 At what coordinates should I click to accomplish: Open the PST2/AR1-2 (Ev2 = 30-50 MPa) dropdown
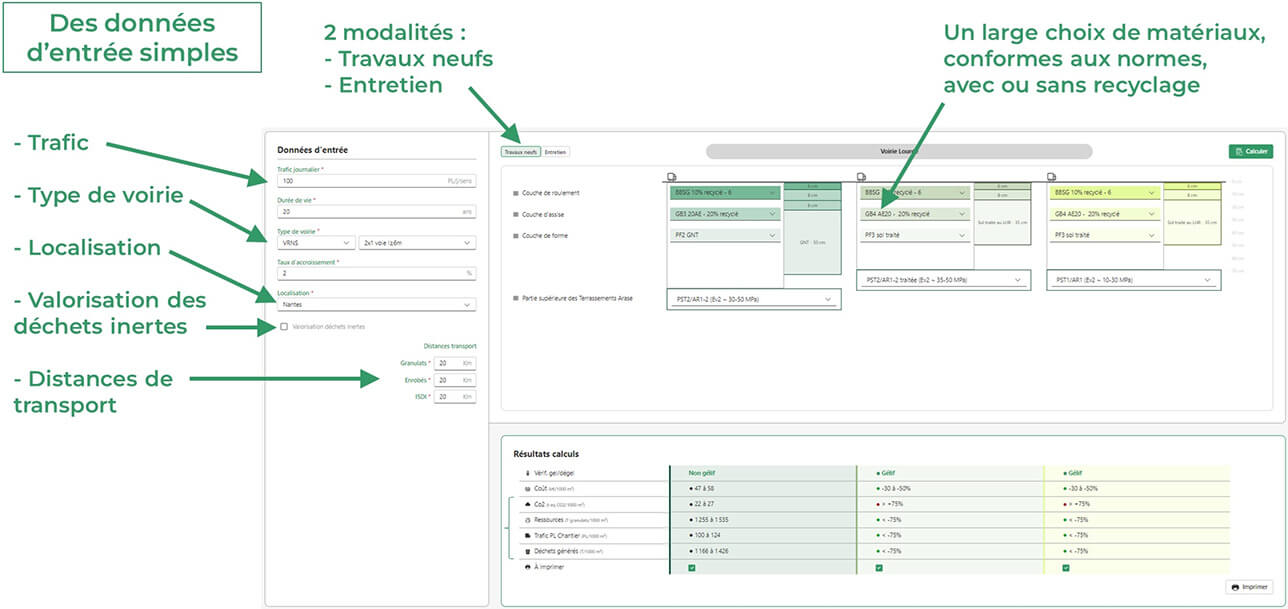753,299
